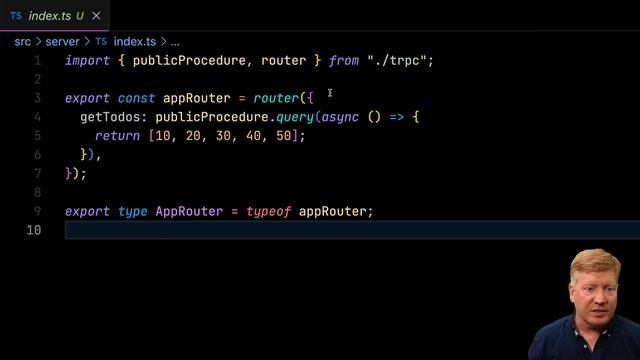Click the "import" keyword on line 1
The width and height of the screenshot is (640, 360).
(x=87, y=61)
